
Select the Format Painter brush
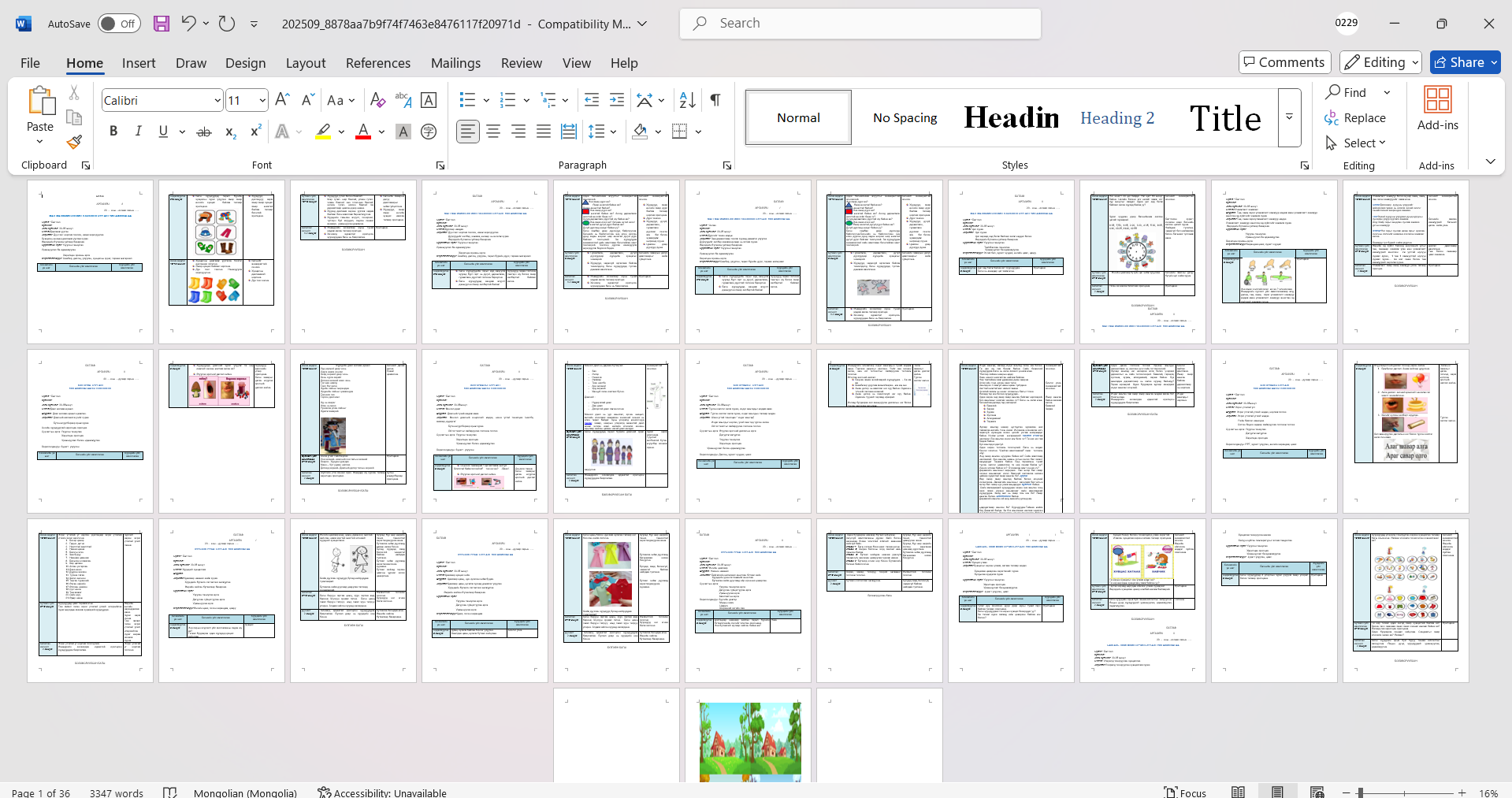click(x=74, y=143)
